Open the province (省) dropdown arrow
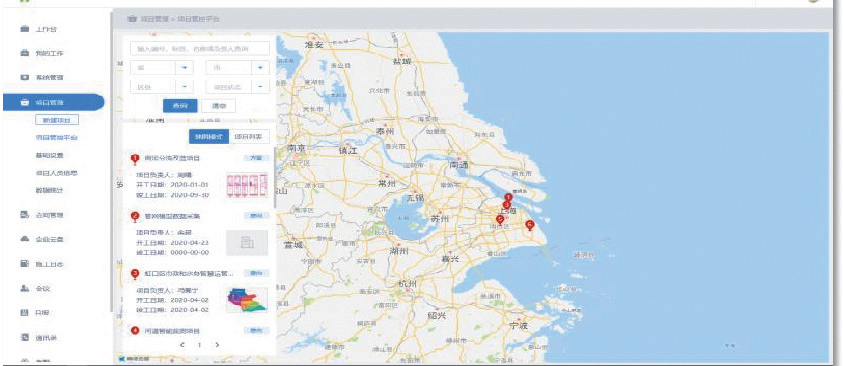Screen dimensions: 844x366 coord(185,68)
